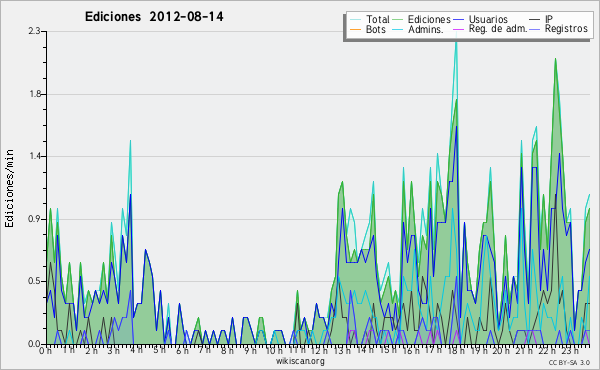This screenshot has width=600, height=370.
Task: Click the y-axis value 1.8
Action: pyautogui.click(x=34, y=94)
